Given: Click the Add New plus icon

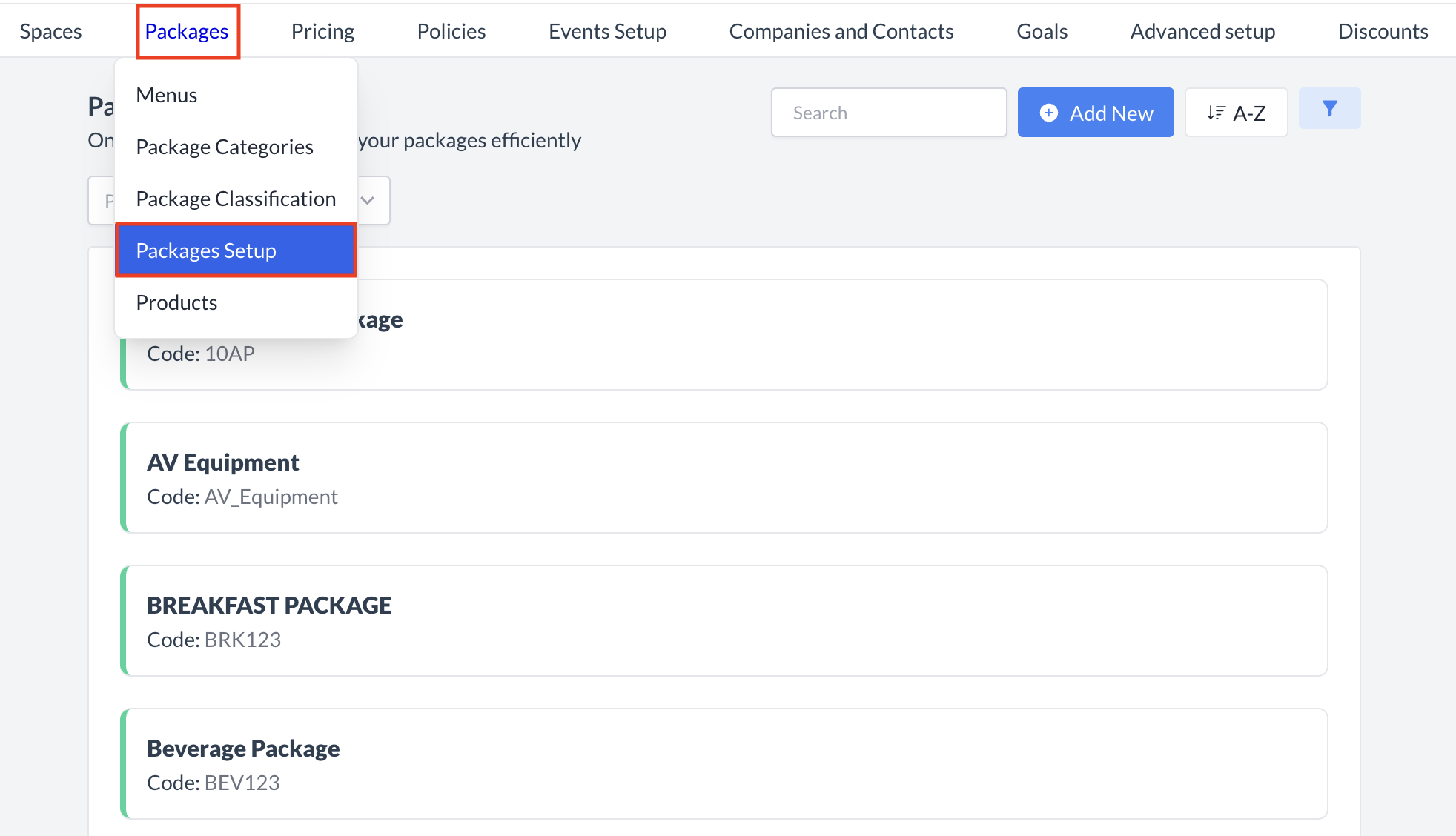Looking at the screenshot, I should [x=1049, y=112].
